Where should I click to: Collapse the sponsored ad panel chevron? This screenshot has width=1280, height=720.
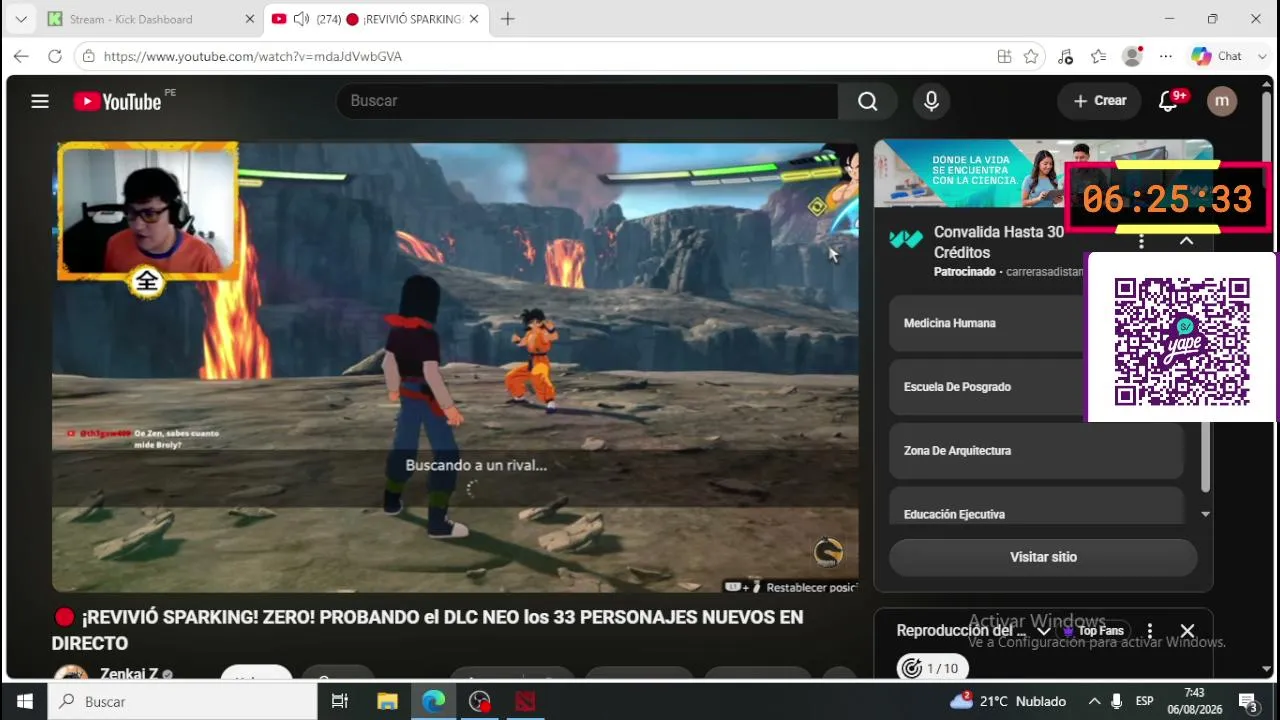point(1186,241)
